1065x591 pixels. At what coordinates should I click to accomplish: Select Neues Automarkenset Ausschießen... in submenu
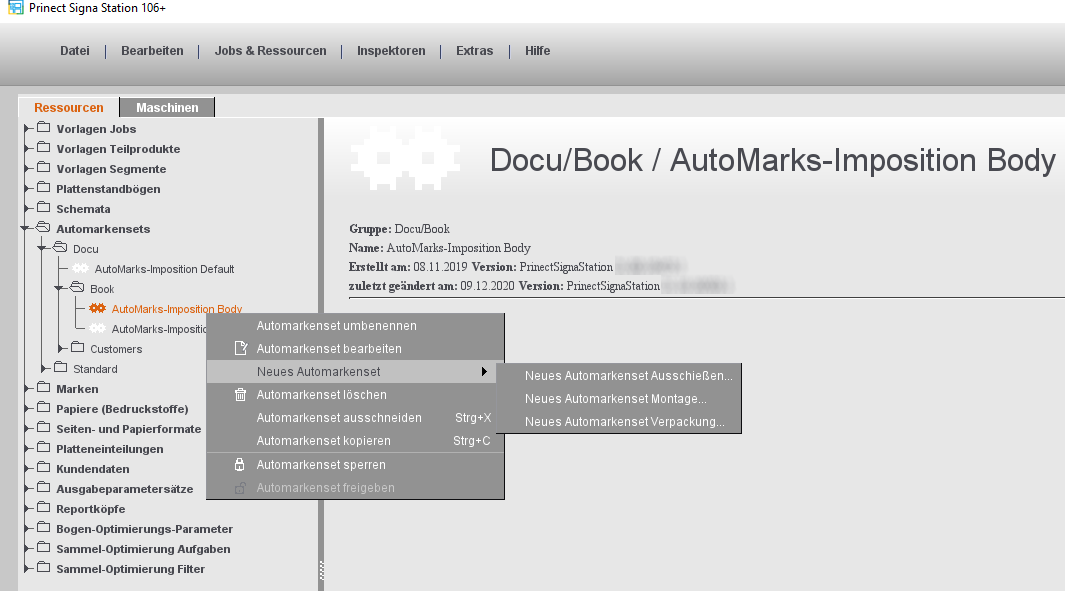tap(619, 376)
